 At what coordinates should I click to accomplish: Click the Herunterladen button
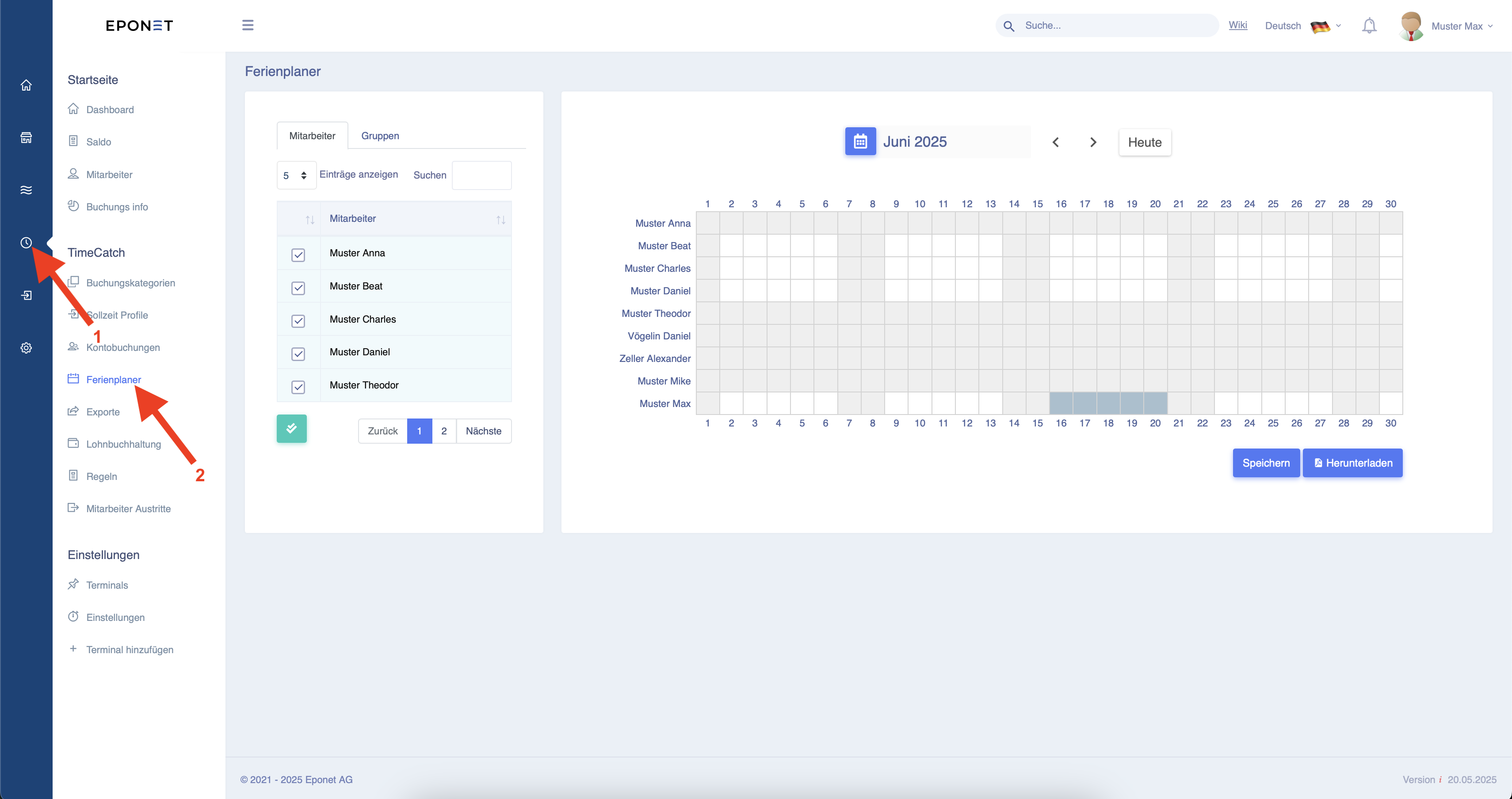coord(1352,463)
